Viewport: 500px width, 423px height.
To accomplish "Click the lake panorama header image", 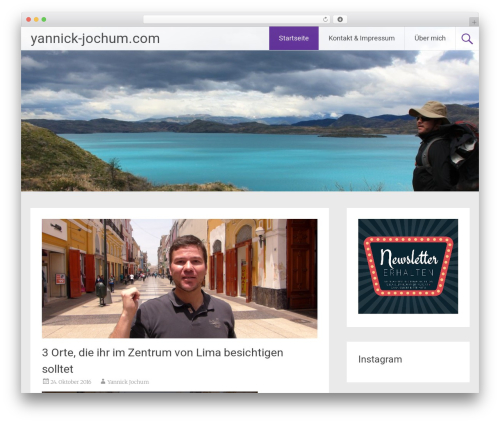I will [250, 121].
